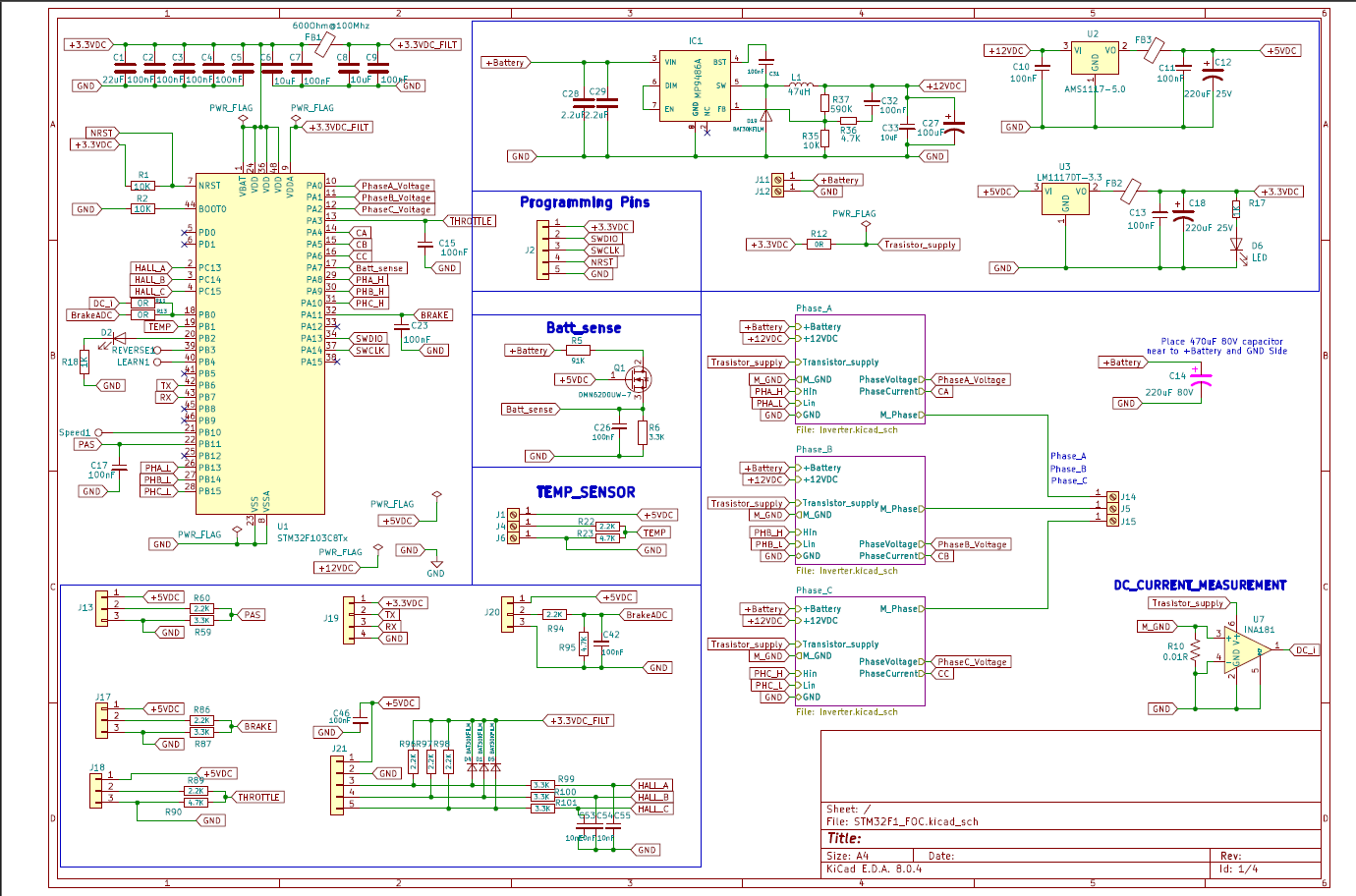
Task: Click the R12 0R resistor symbol
Action: coord(819,245)
